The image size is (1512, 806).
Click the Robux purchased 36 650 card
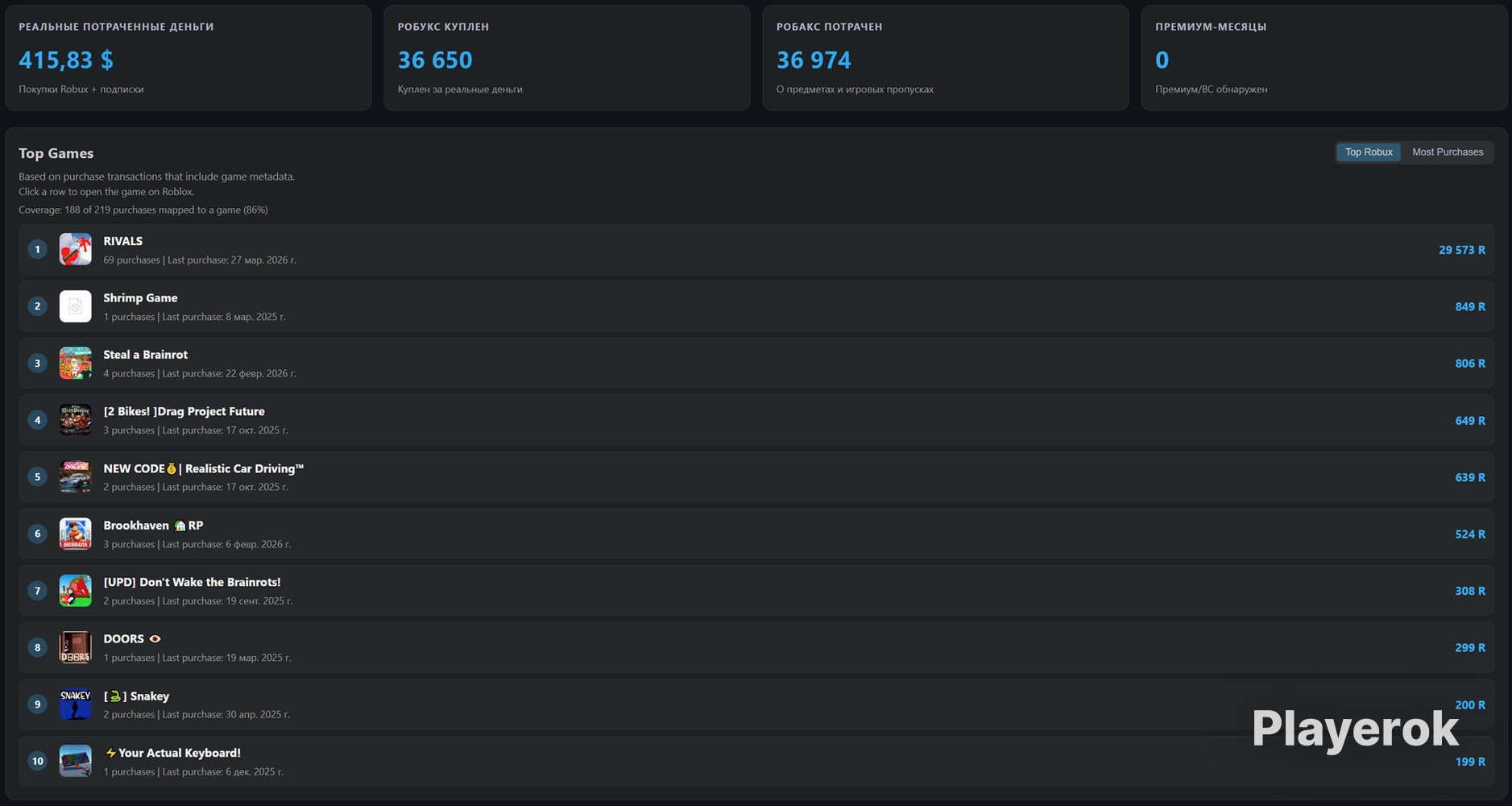(566, 58)
